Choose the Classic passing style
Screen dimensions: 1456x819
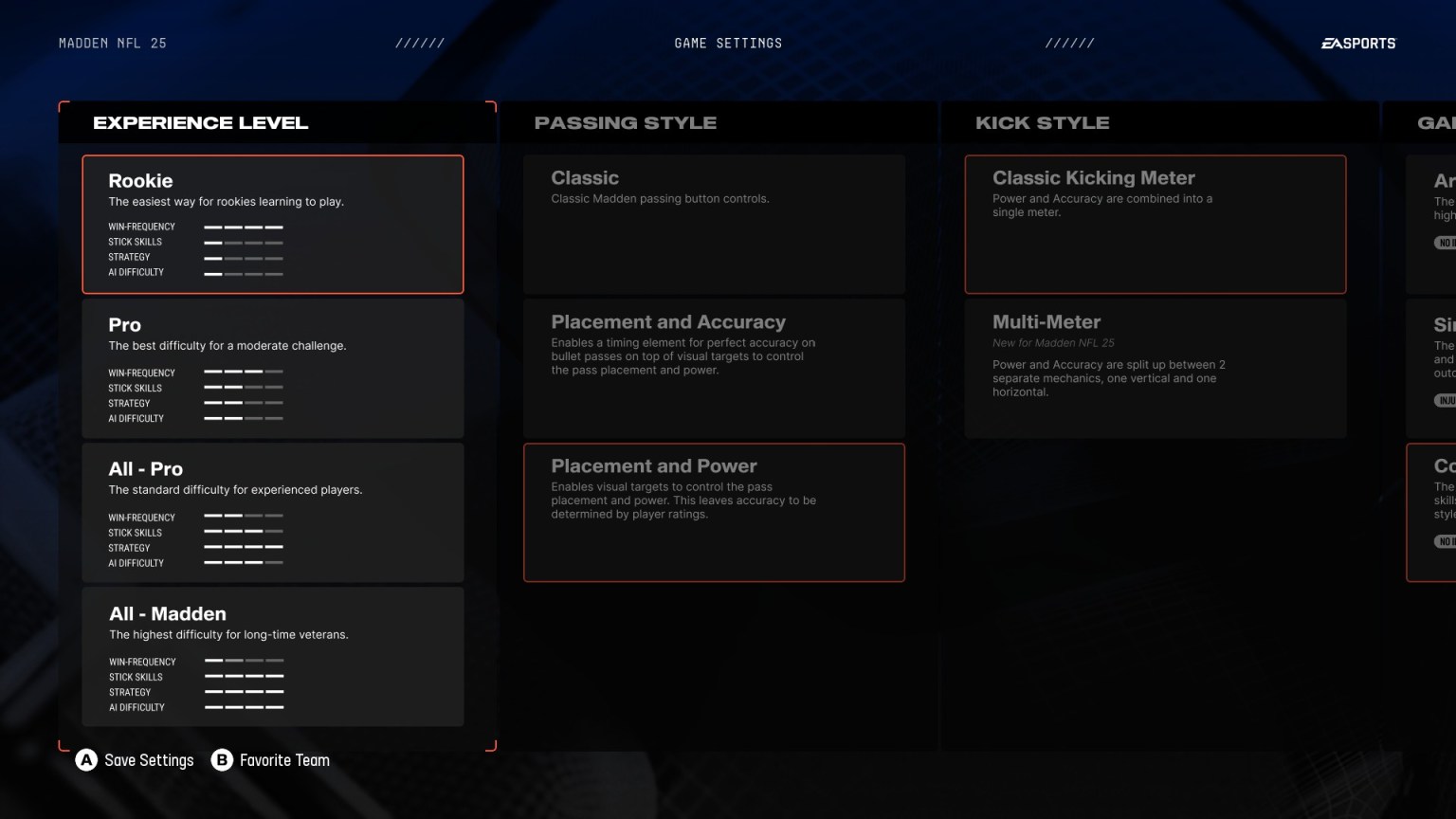point(714,225)
